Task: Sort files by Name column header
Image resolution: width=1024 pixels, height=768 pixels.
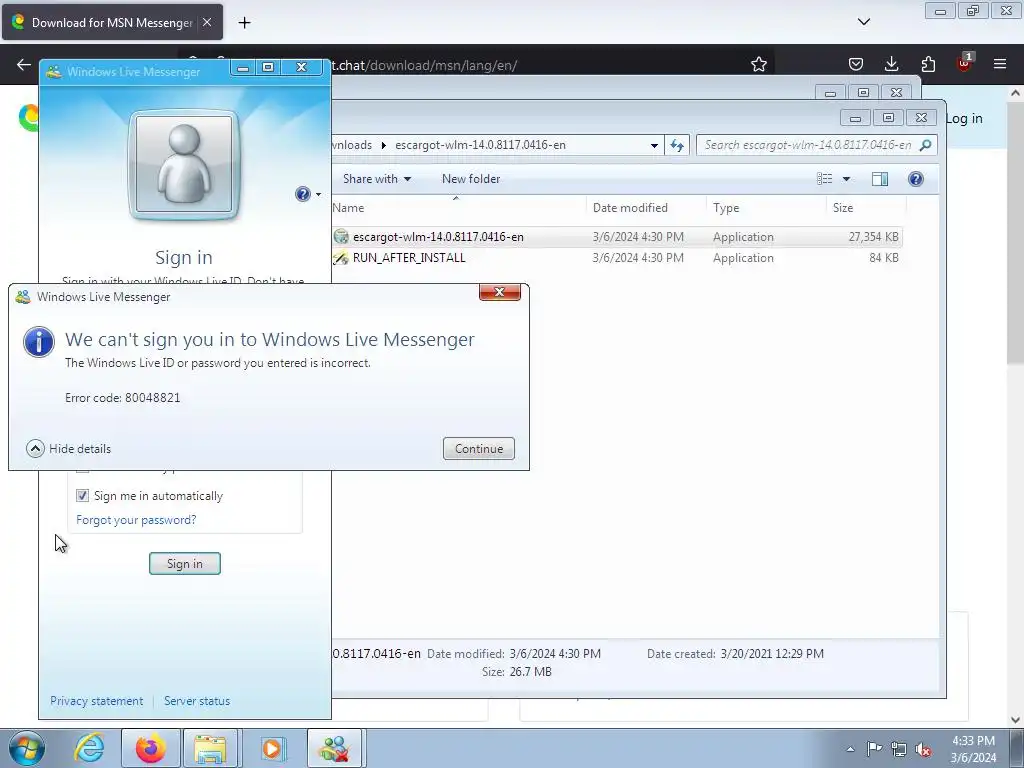Action: click(x=458, y=208)
